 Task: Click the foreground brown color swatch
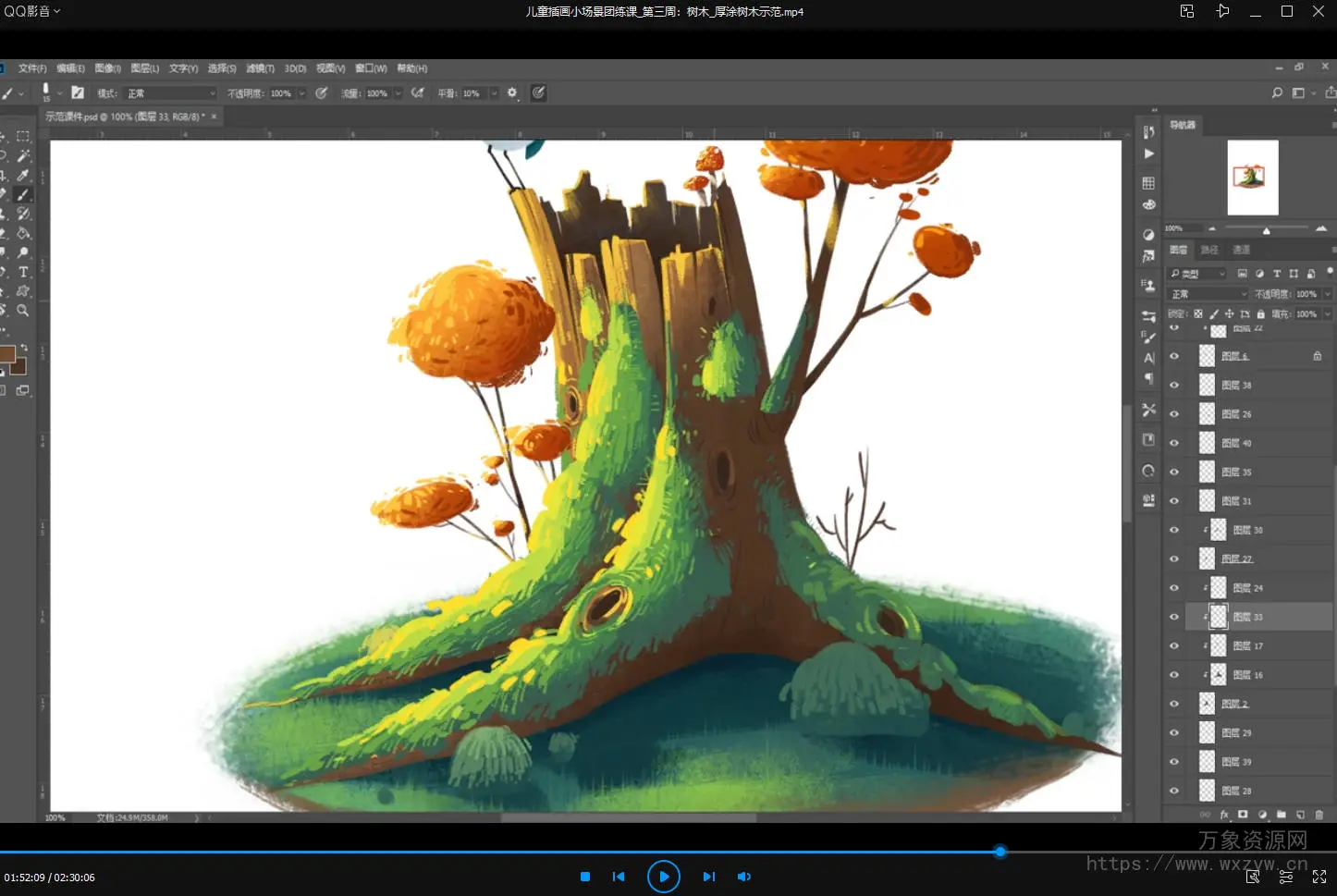click(6, 354)
